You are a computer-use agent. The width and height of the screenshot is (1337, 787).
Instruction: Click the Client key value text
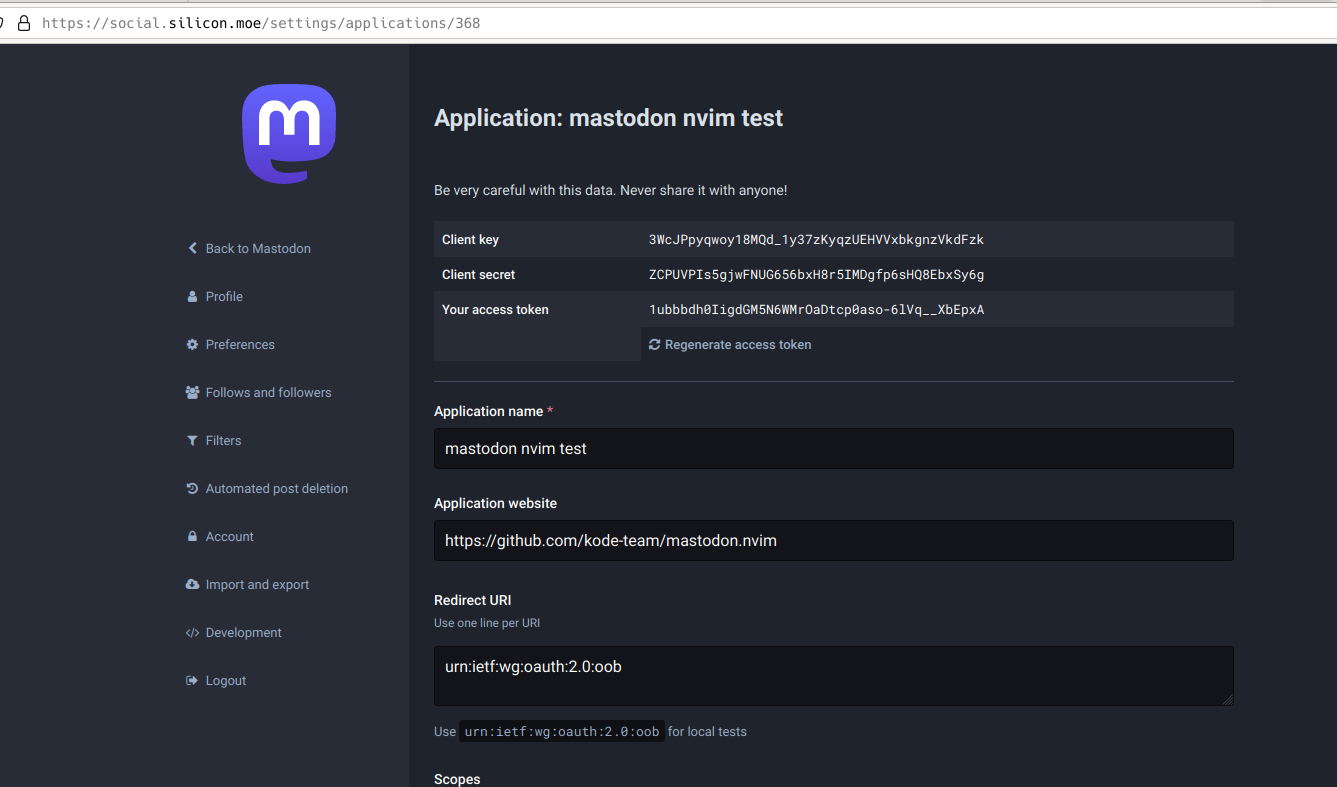pyautogui.click(x=816, y=240)
